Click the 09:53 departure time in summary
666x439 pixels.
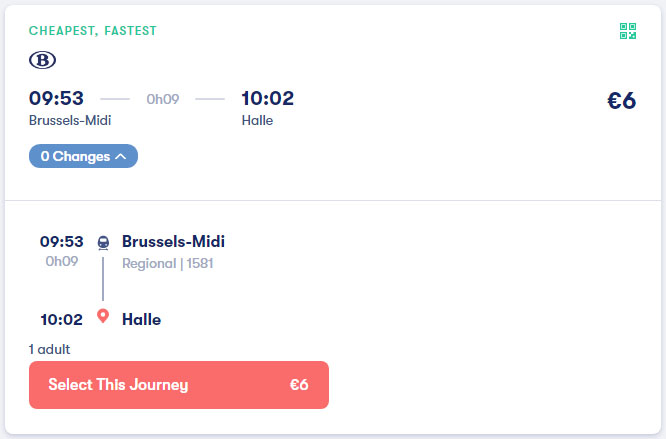click(56, 98)
